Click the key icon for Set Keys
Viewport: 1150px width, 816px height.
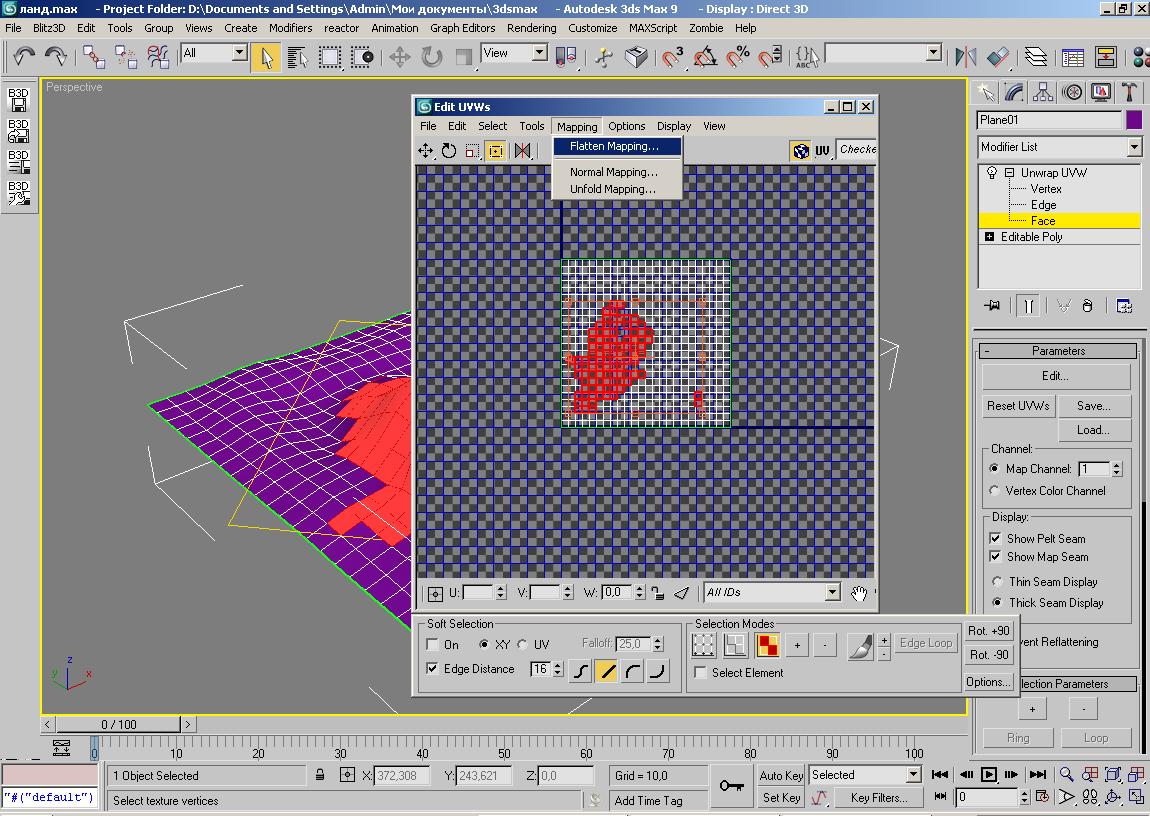(x=731, y=786)
